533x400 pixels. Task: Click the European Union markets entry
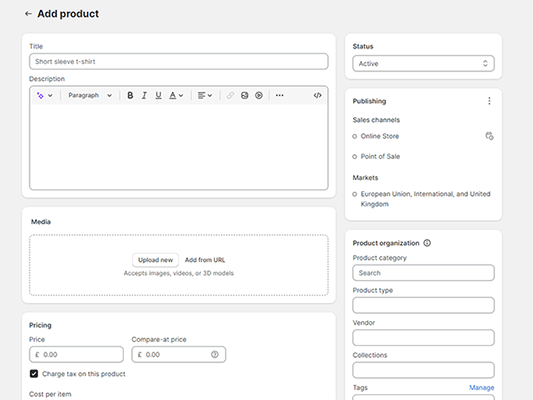(x=422, y=199)
